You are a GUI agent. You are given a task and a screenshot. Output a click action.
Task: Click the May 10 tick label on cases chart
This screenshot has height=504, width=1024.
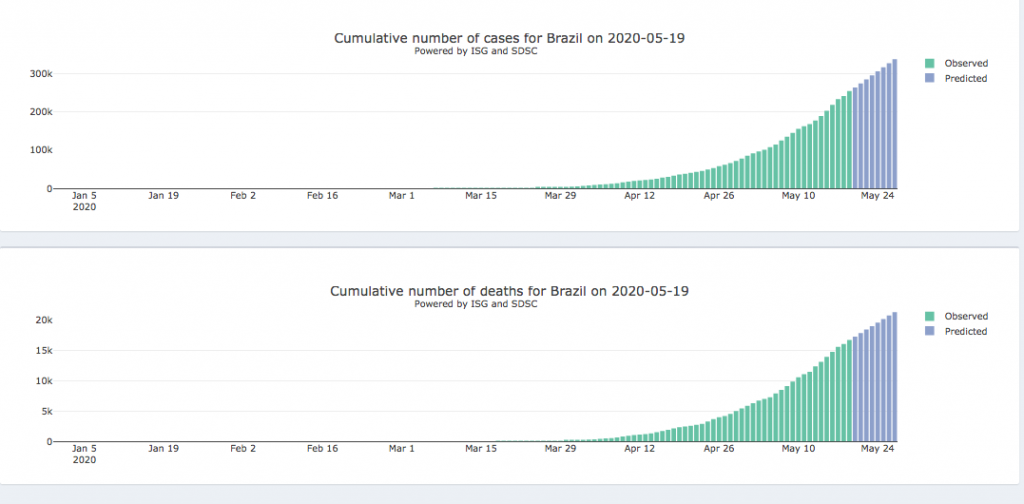[x=798, y=196]
